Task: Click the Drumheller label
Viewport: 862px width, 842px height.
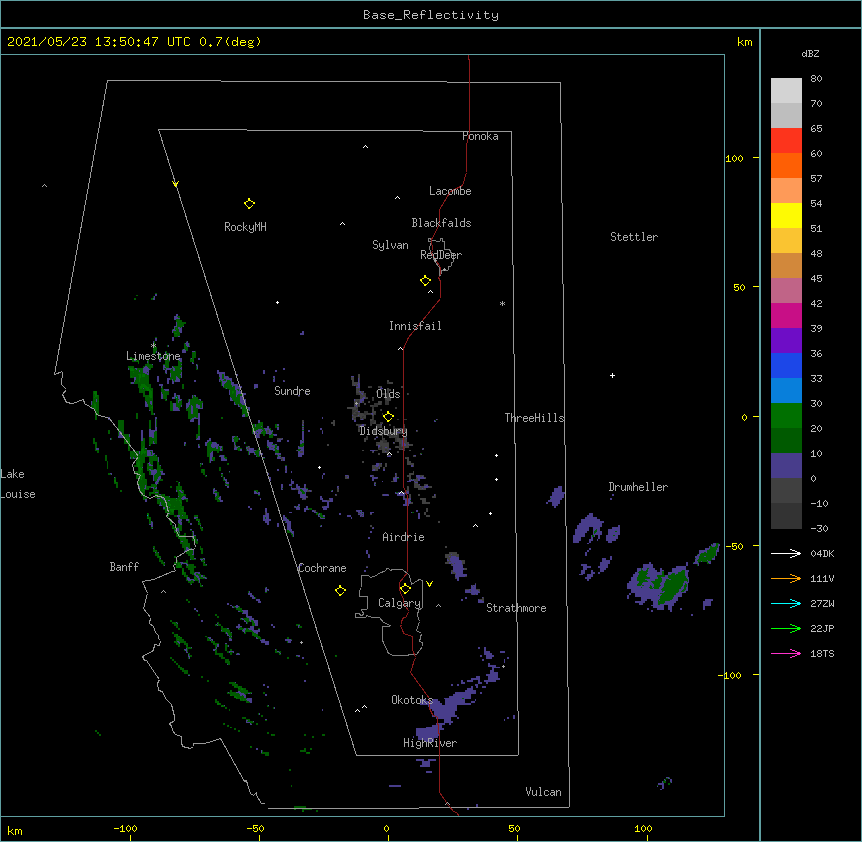Action: tap(638, 487)
